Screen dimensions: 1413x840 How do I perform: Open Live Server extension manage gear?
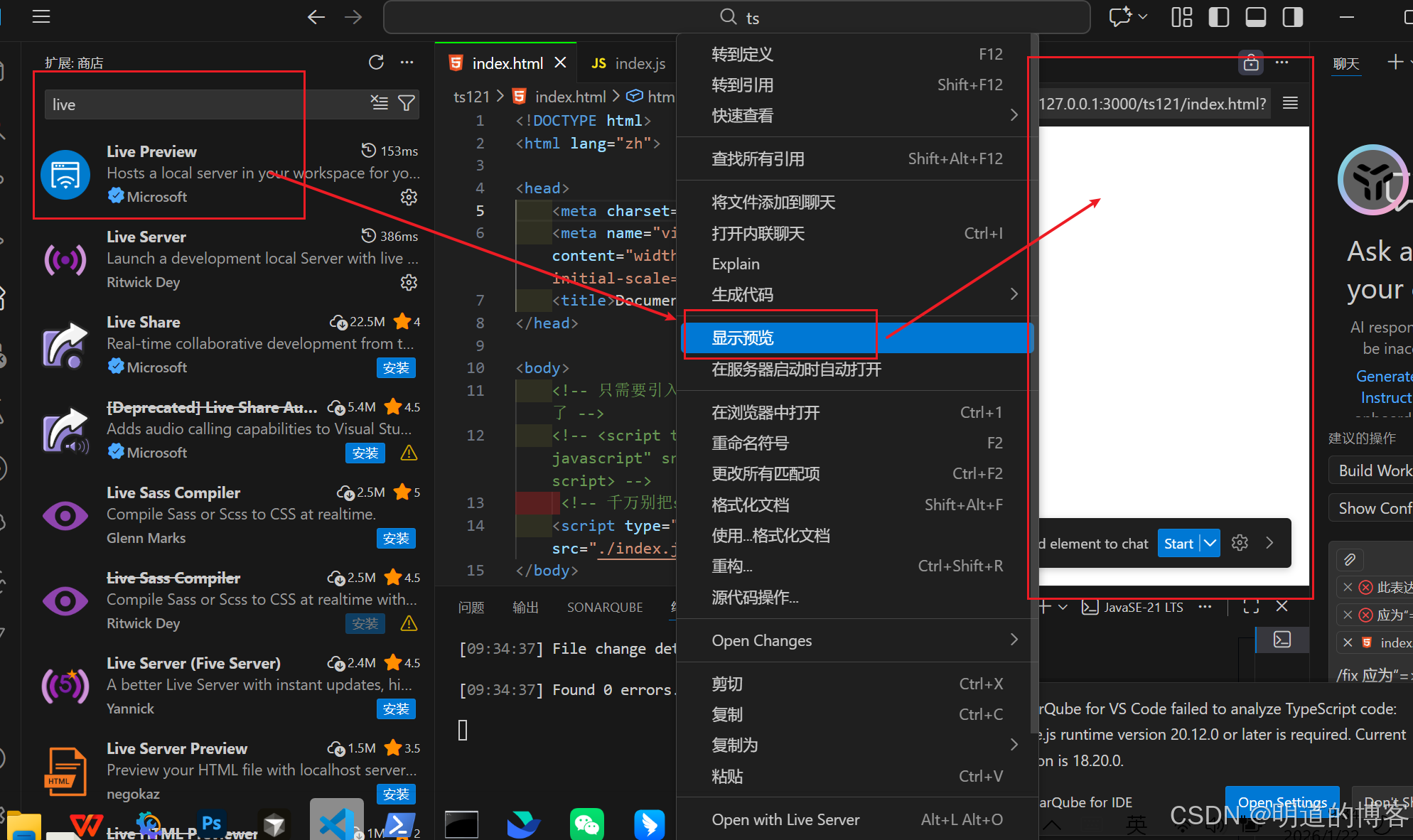tap(409, 282)
